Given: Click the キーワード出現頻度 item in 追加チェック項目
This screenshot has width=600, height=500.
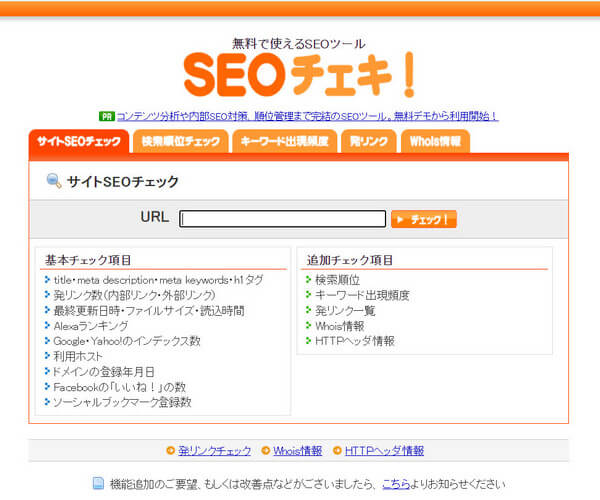Looking at the screenshot, I should [x=362, y=295].
